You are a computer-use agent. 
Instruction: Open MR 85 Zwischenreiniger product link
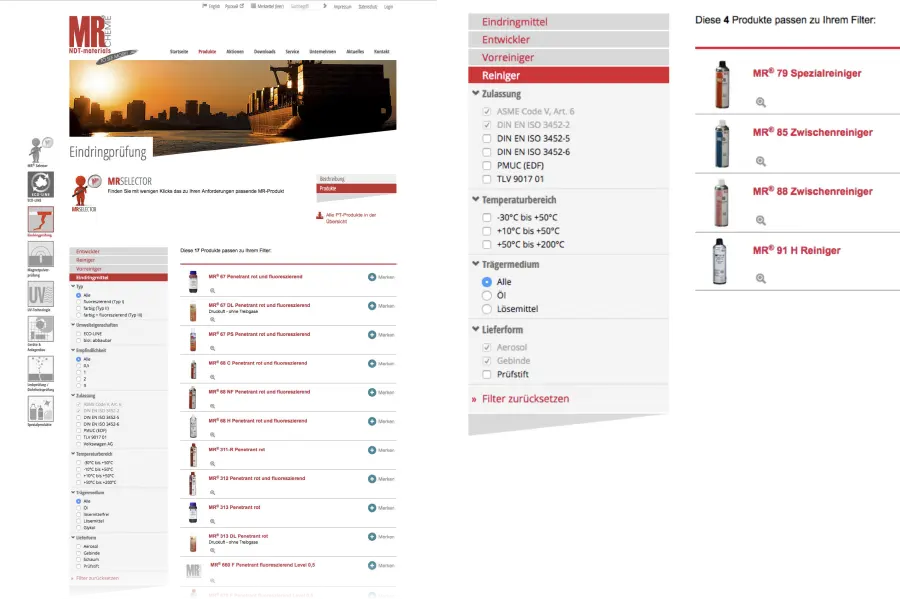pyautogui.click(x=813, y=132)
